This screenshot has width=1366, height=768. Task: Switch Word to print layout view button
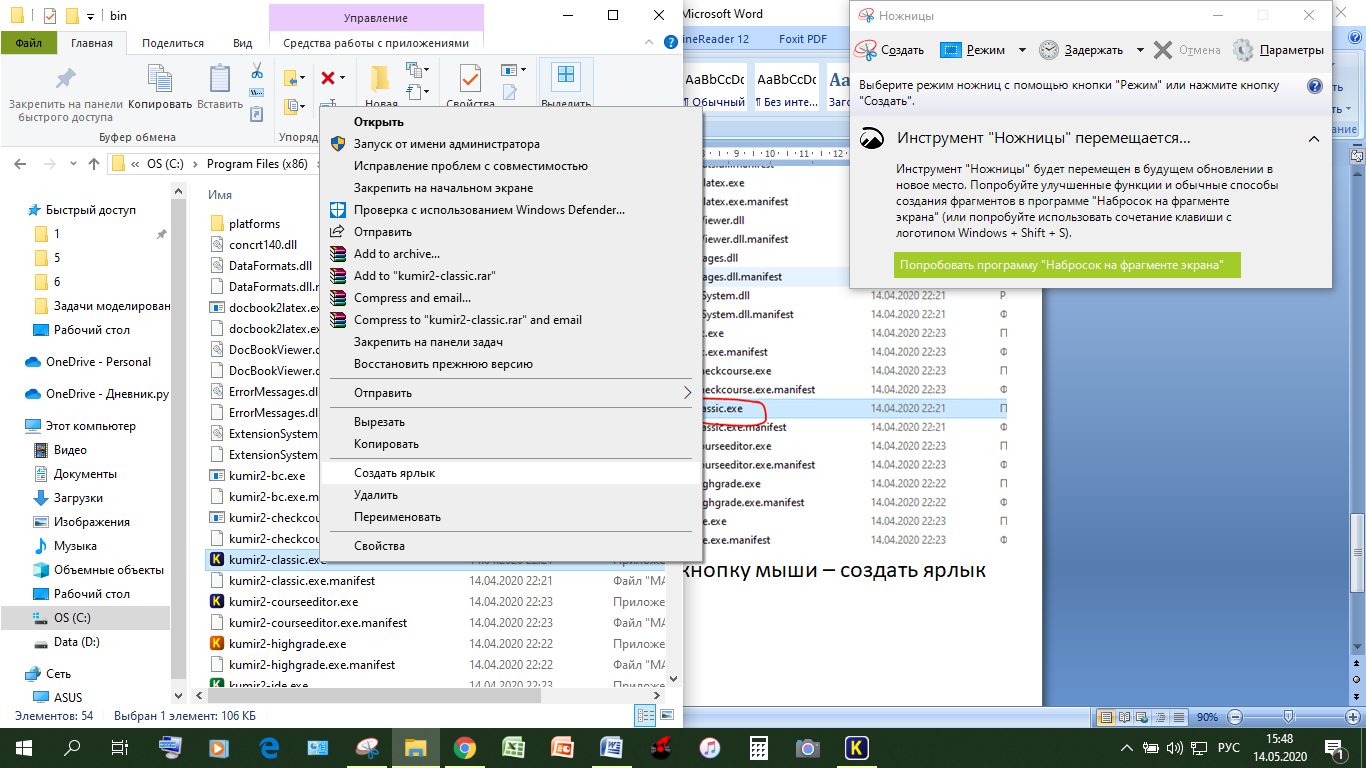click(x=1105, y=717)
